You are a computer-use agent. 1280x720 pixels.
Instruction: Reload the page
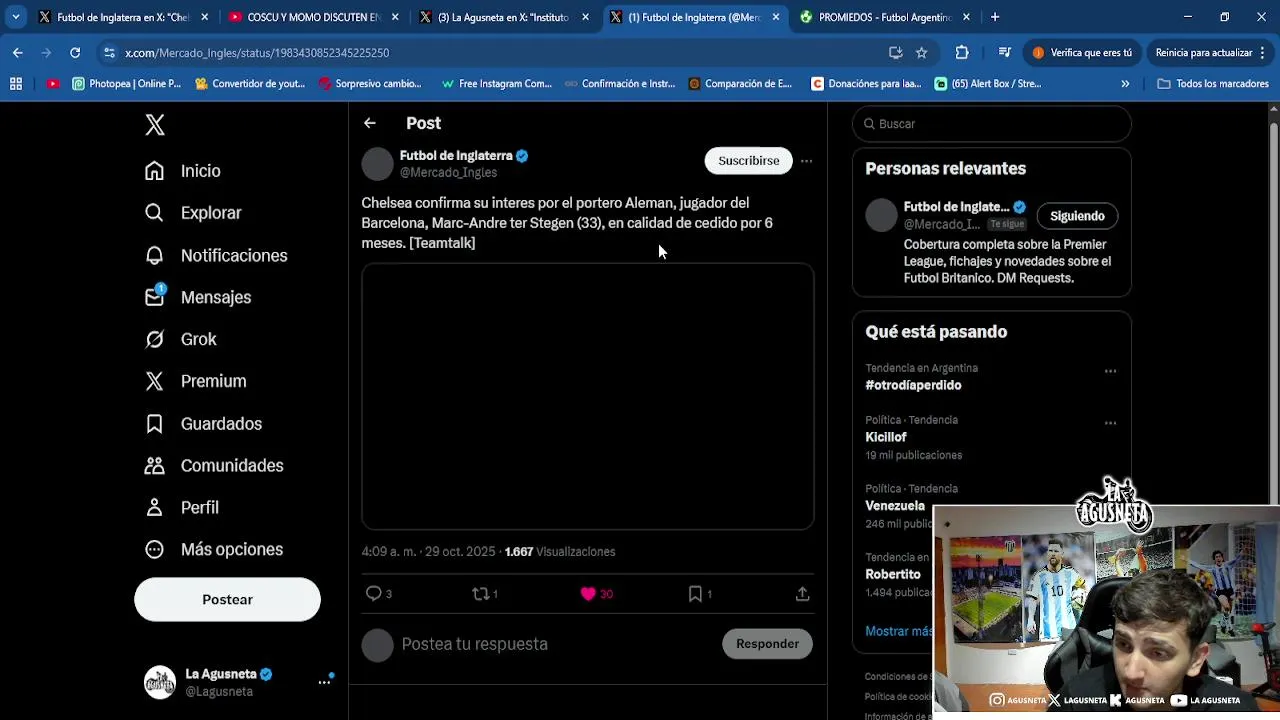click(75, 53)
